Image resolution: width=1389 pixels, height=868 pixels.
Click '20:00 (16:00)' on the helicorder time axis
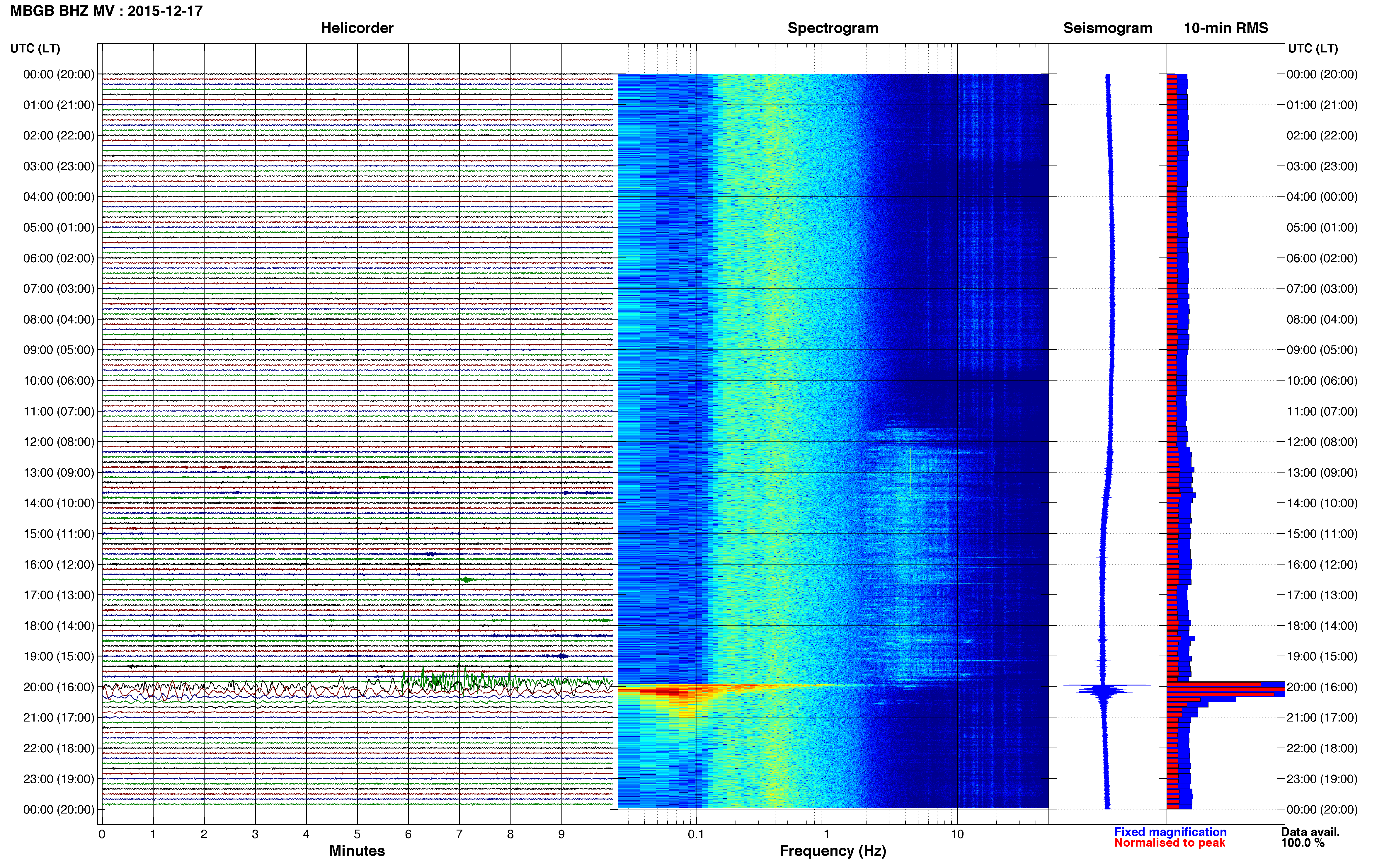click(x=59, y=687)
